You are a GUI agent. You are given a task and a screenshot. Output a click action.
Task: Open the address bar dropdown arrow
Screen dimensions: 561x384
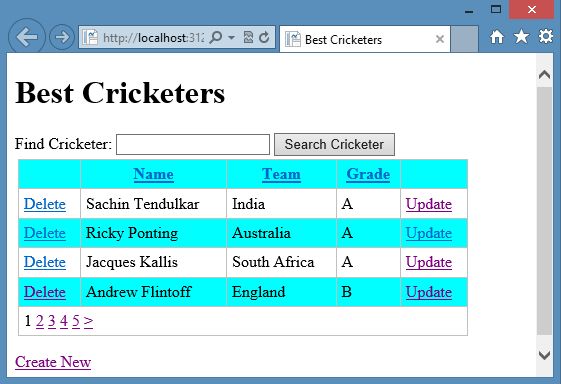[231, 37]
